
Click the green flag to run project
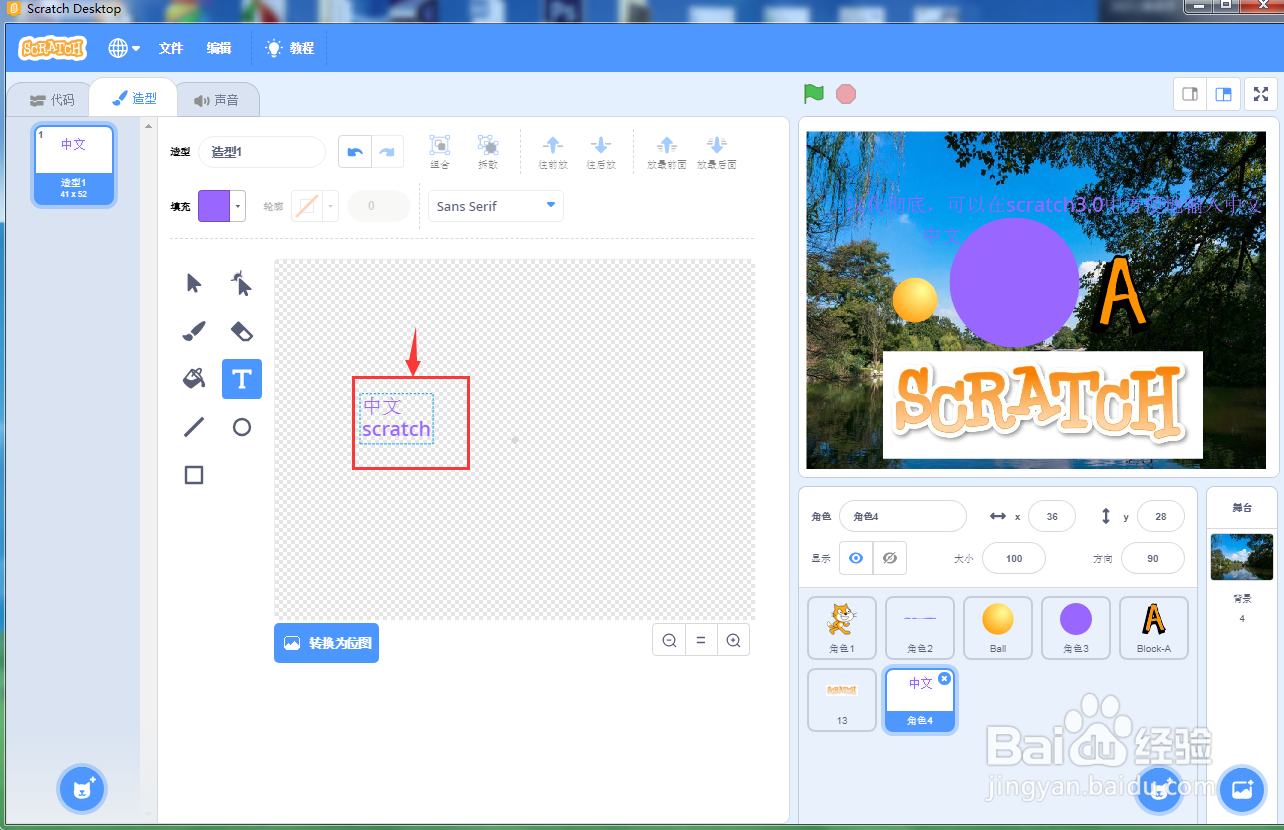tap(813, 93)
